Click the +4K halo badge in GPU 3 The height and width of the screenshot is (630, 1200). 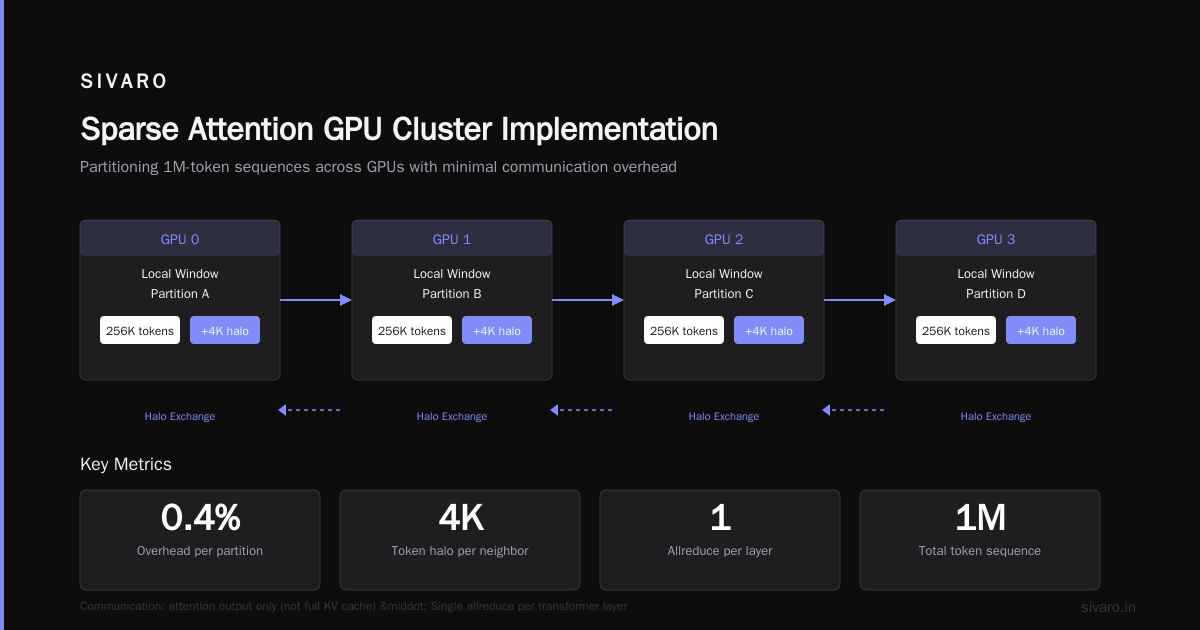point(1041,331)
